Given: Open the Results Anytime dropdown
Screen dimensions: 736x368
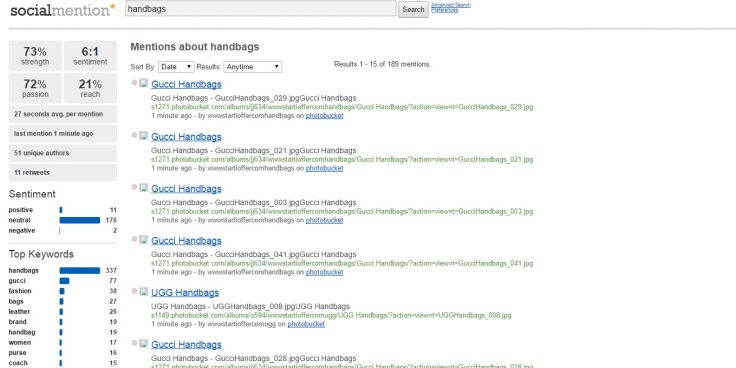Looking at the screenshot, I should tap(253, 67).
